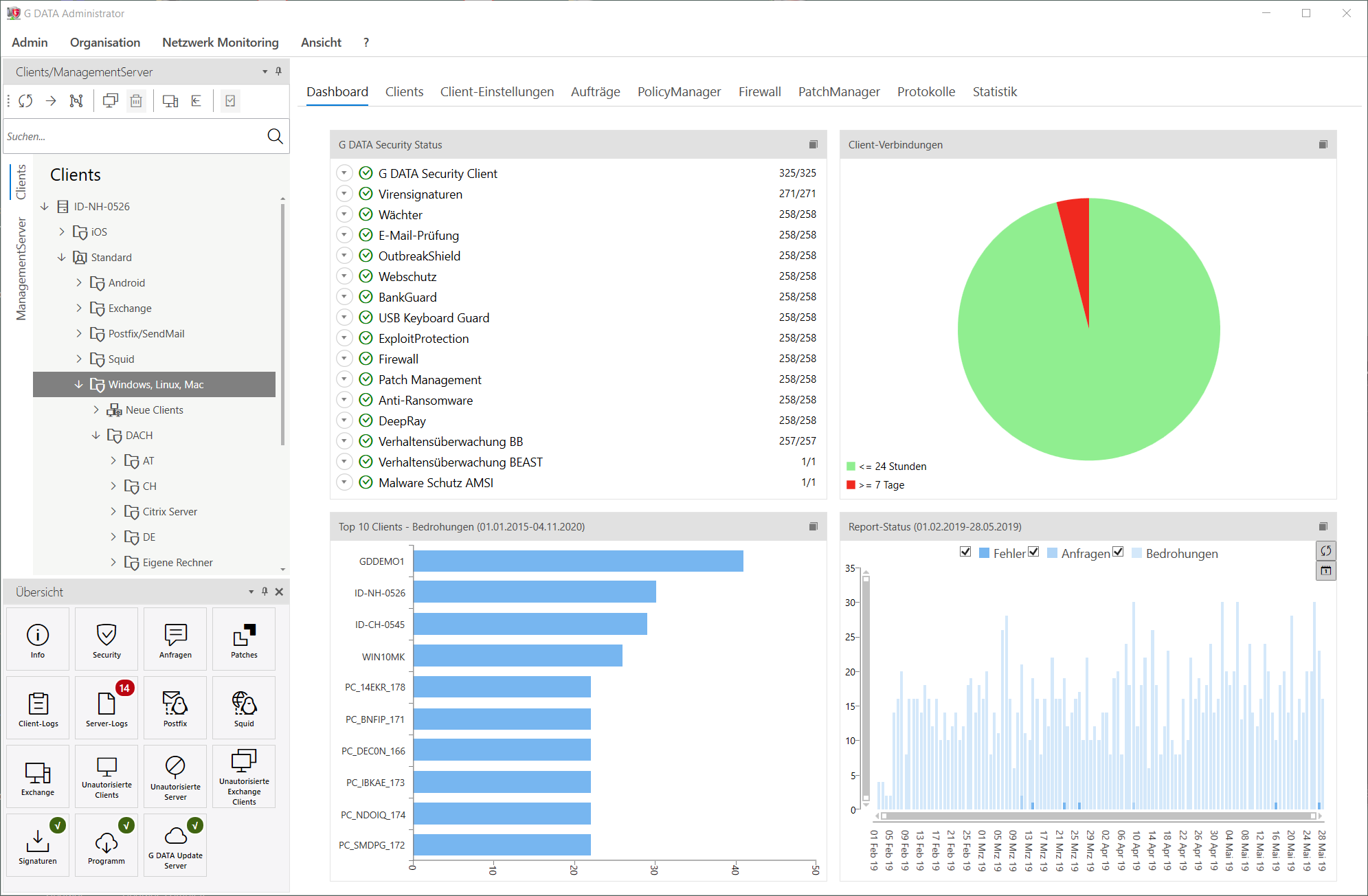Toggle the Anfragen series checkbox
Image resolution: width=1368 pixels, height=896 pixels.
click(x=1033, y=552)
